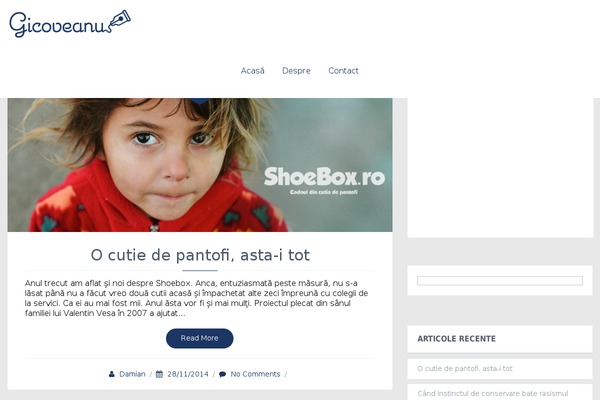Click the Gicoveanu logo
600x400 pixels.
(x=70, y=24)
